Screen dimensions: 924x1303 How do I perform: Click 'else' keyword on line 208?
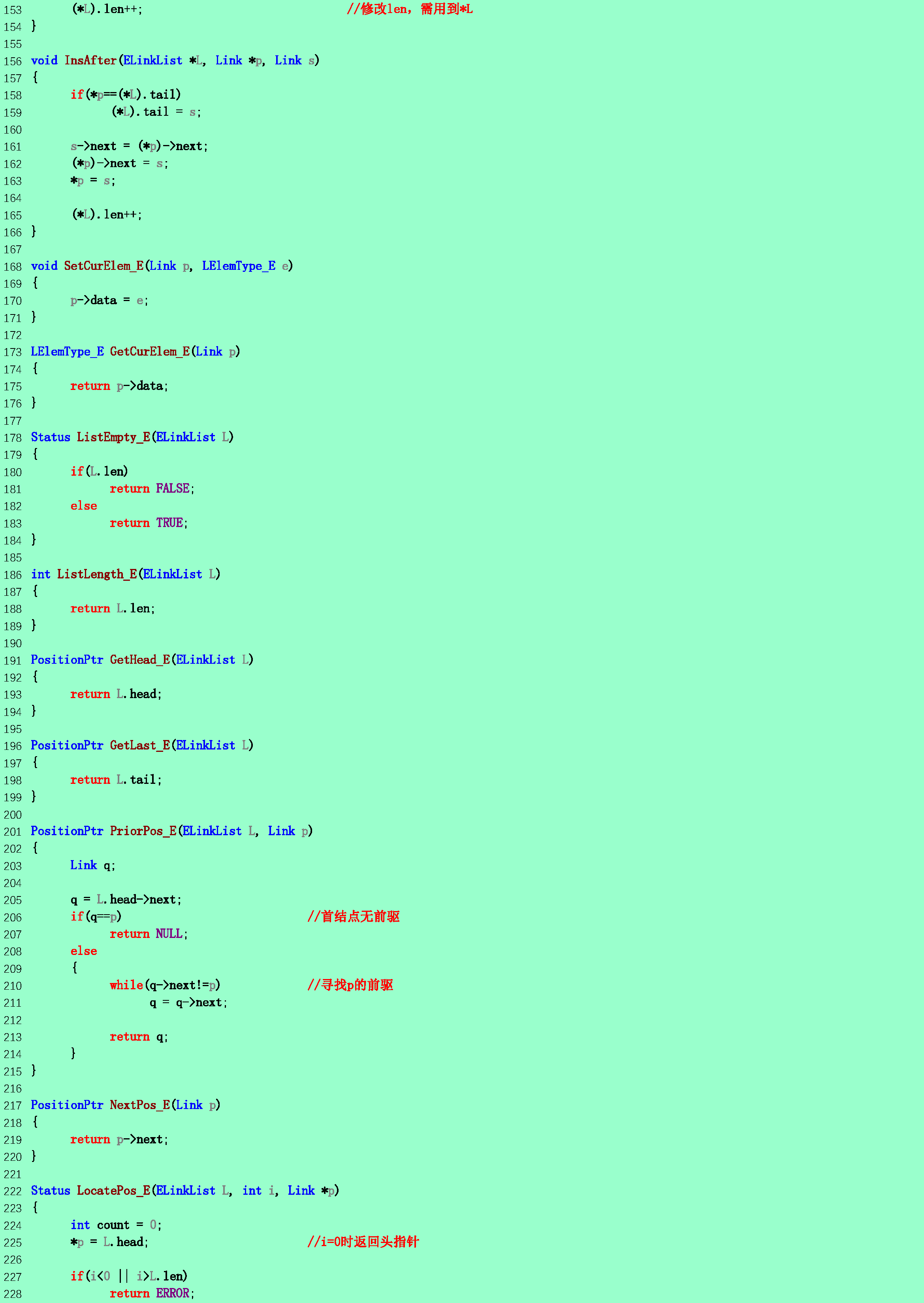pyautogui.click(x=84, y=951)
